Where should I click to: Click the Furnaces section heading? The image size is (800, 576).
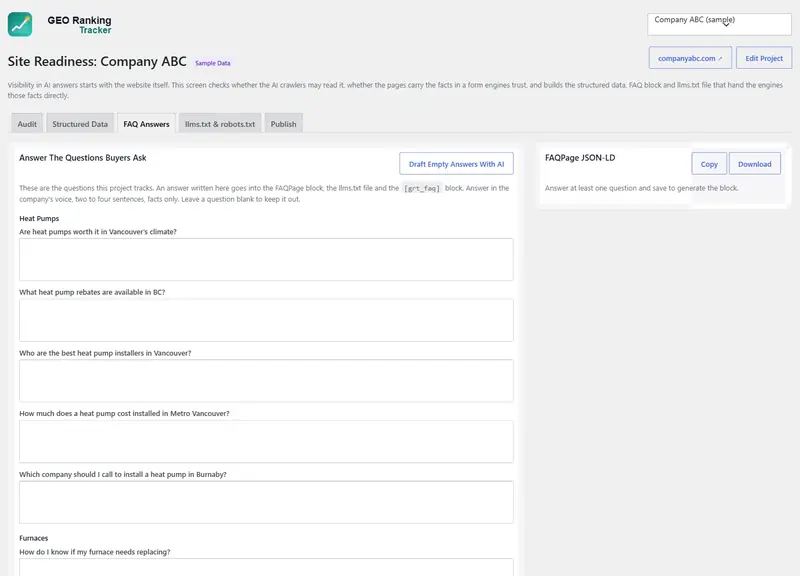(34, 538)
